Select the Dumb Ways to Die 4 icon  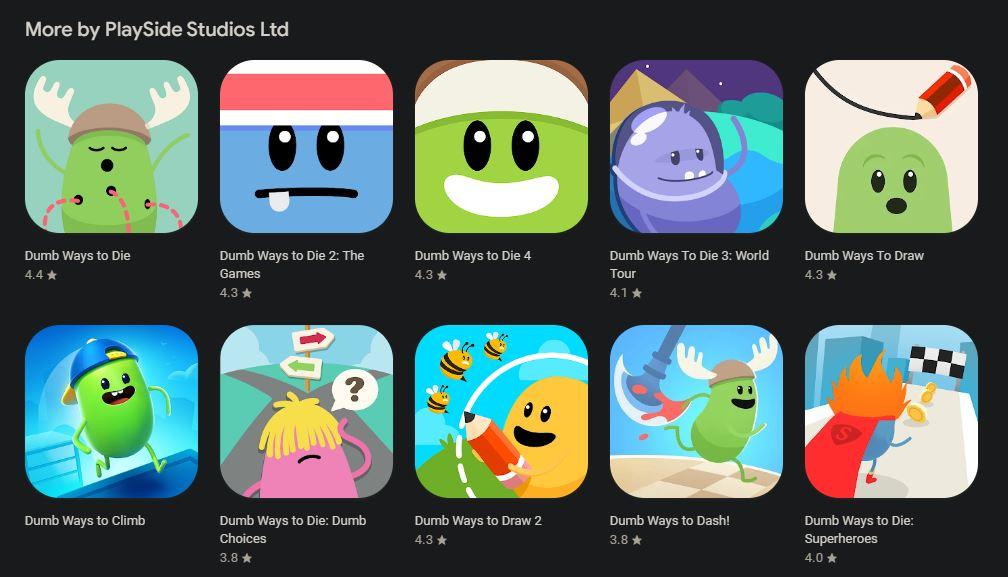click(x=501, y=146)
